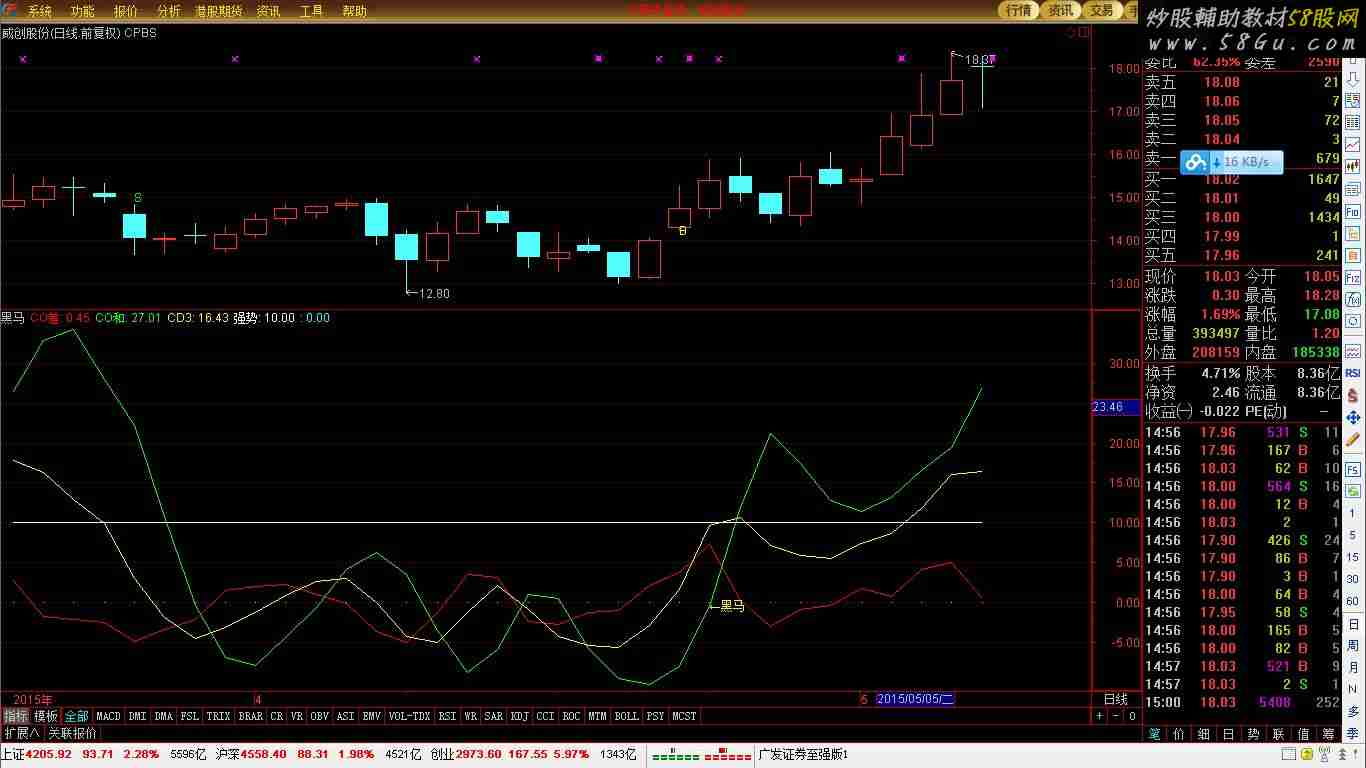Select the MCST indicator tab
The width and height of the screenshot is (1366, 768).
685,716
